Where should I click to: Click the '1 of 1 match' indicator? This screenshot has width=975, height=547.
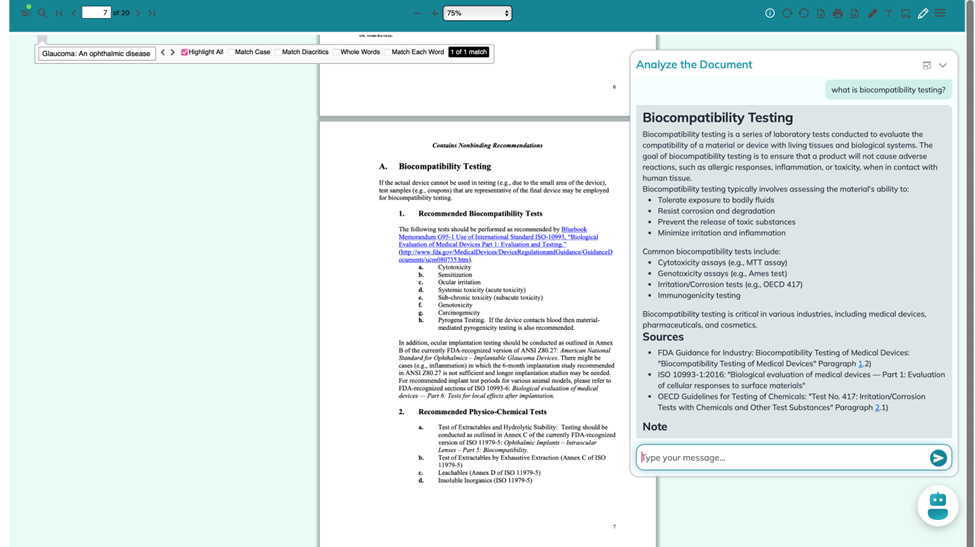469,52
